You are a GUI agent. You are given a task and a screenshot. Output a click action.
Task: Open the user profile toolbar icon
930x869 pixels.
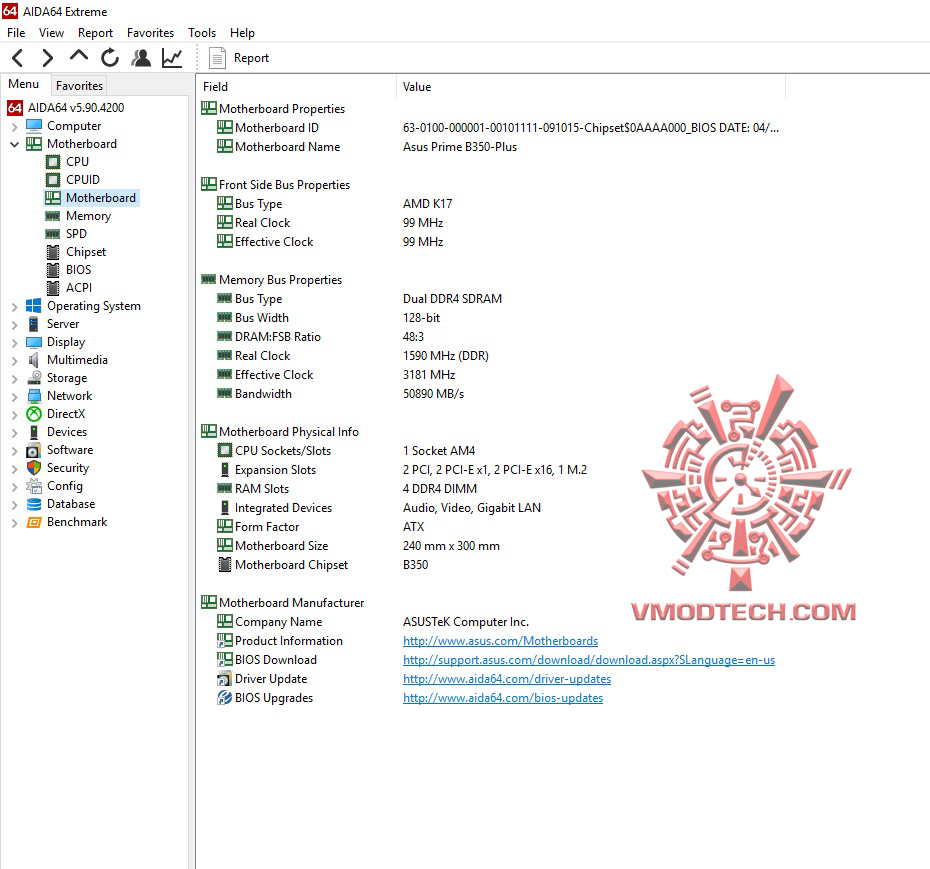[x=141, y=58]
